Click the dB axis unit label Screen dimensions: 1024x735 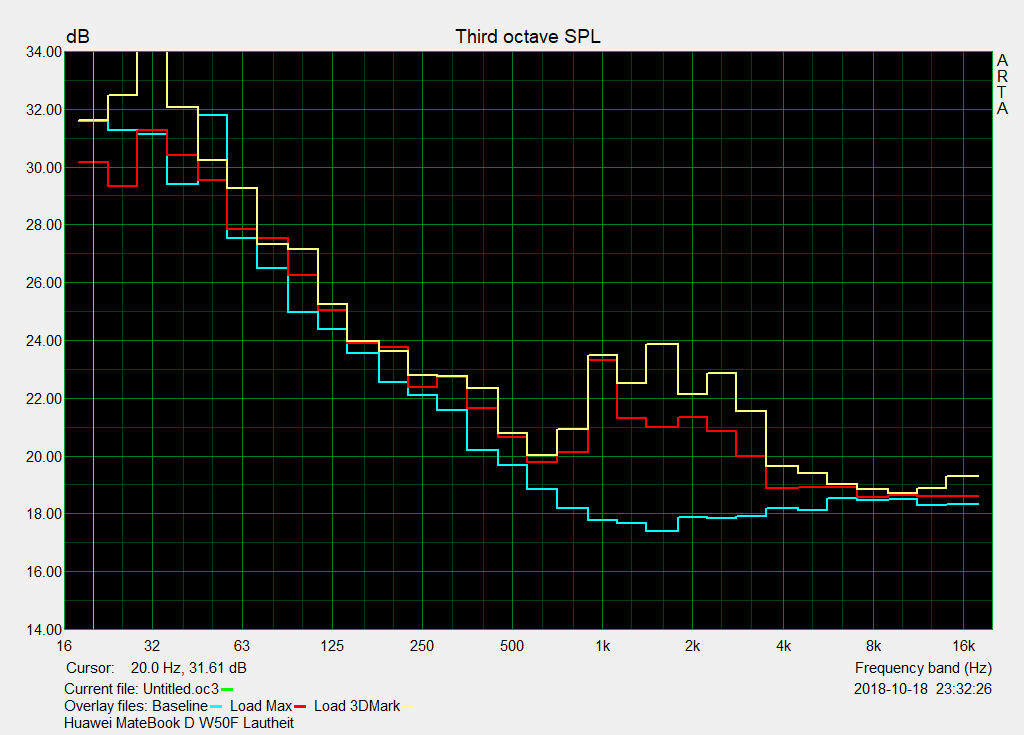[78, 37]
